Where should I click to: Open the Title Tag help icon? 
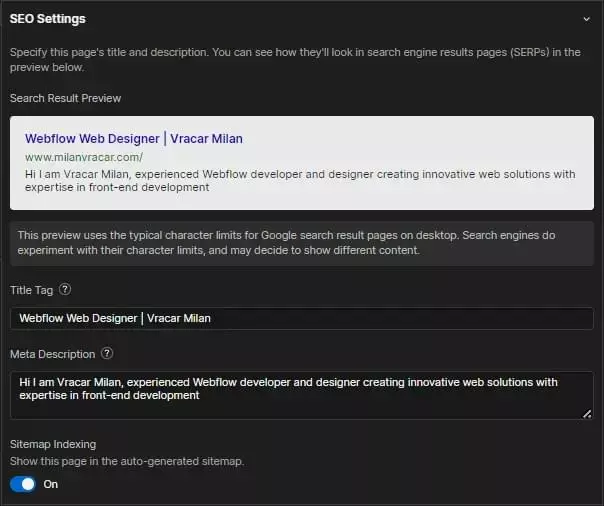tap(65, 289)
